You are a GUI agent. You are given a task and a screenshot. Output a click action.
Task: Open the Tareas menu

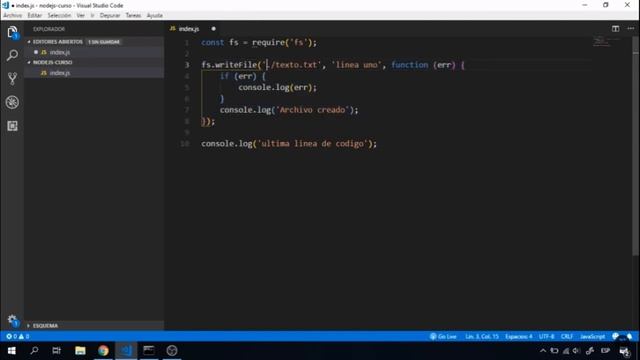(x=133, y=15)
